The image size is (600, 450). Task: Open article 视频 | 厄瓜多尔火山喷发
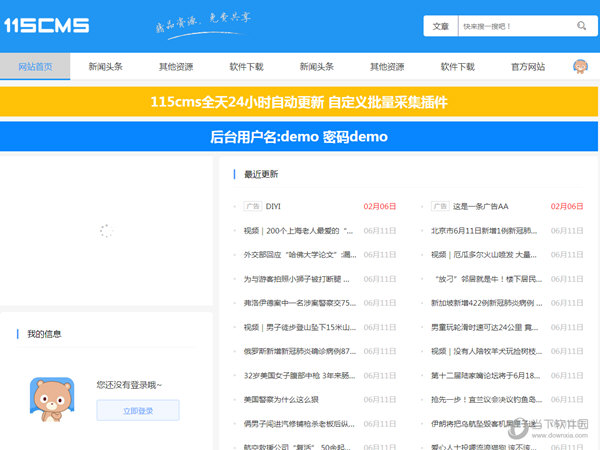pyautogui.click(x=484, y=255)
